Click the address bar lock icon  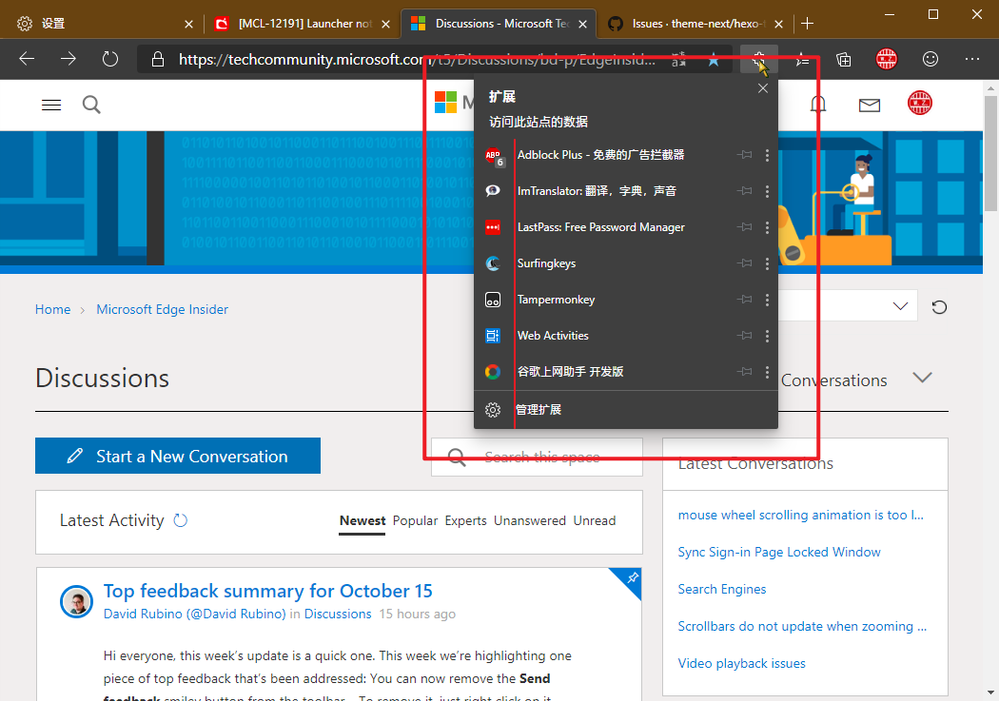157,59
